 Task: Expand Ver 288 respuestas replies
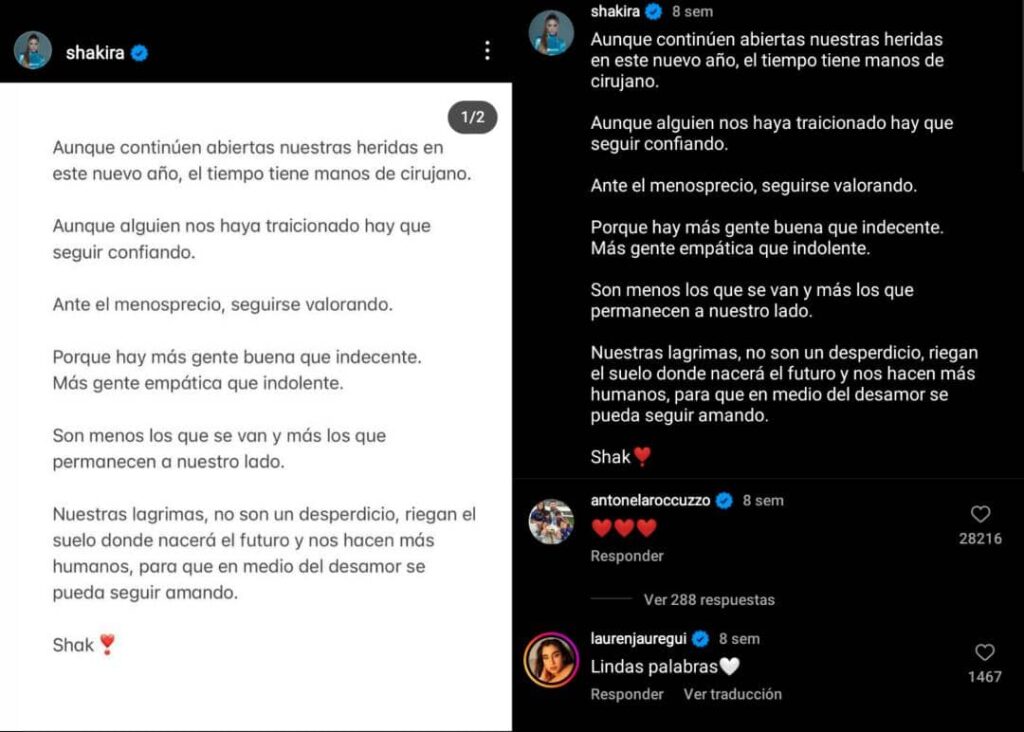coord(709,599)
